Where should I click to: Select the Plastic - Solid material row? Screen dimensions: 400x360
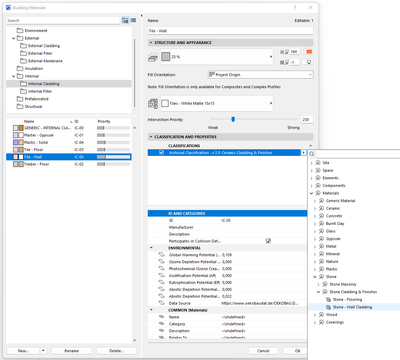pyautogui.click(x=69, y=142)
